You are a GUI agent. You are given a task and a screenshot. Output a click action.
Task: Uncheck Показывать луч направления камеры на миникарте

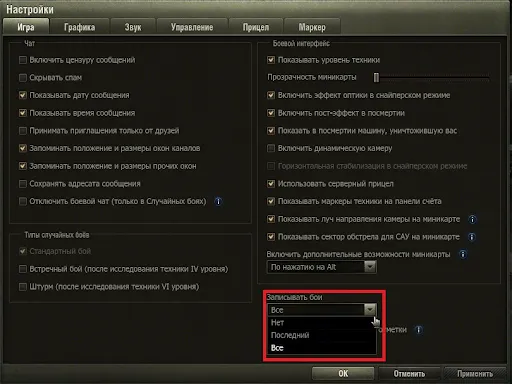click(271, 219)
